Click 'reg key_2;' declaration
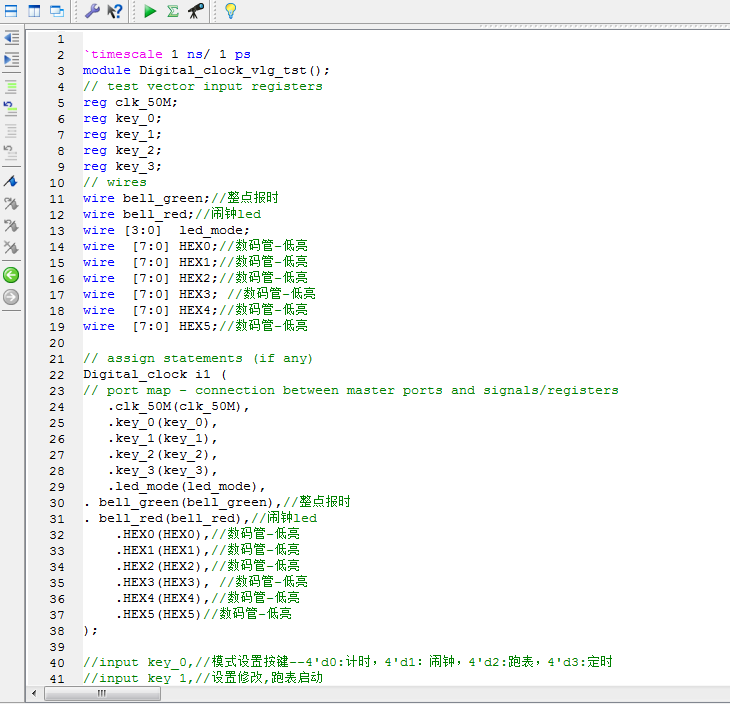This screenshot has width=730, height=704. [122, 150]
